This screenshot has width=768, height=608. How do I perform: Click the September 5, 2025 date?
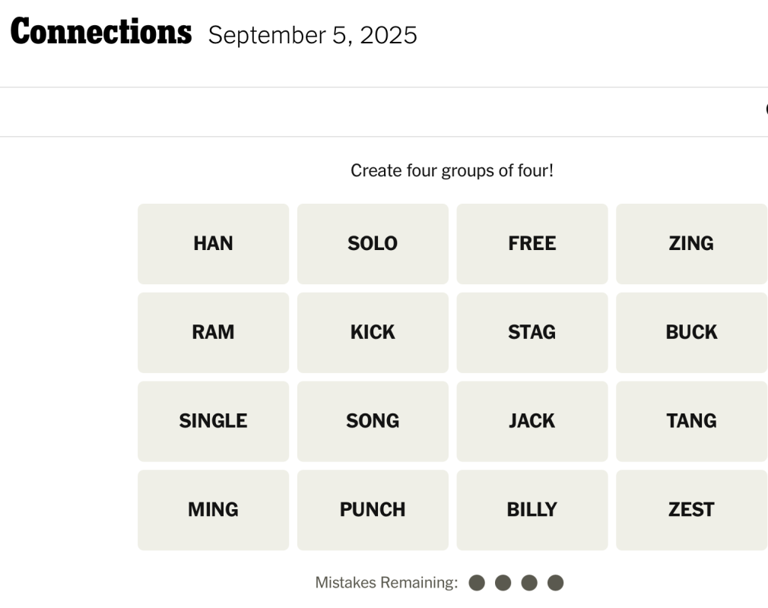click(x=313, y=36)
